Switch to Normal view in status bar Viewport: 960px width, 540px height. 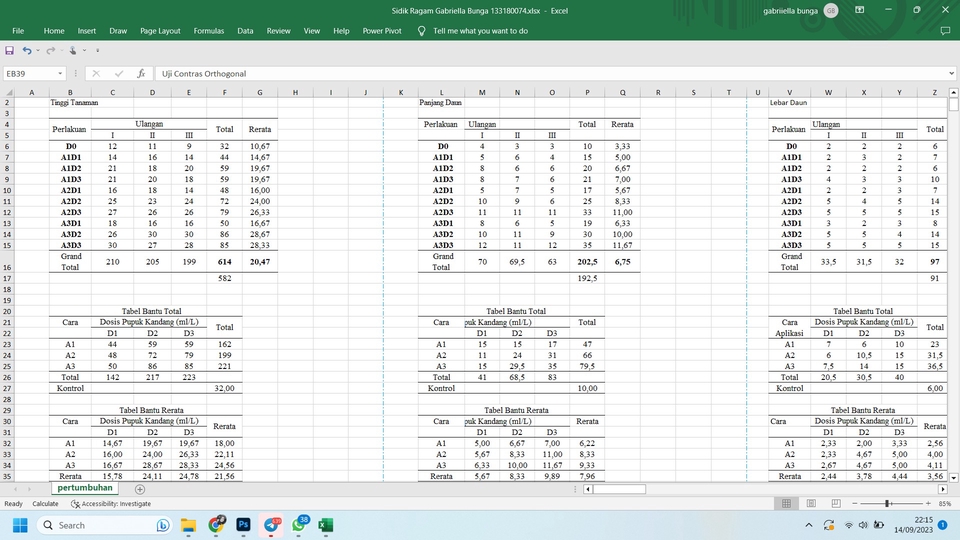(x=787, y=504)
